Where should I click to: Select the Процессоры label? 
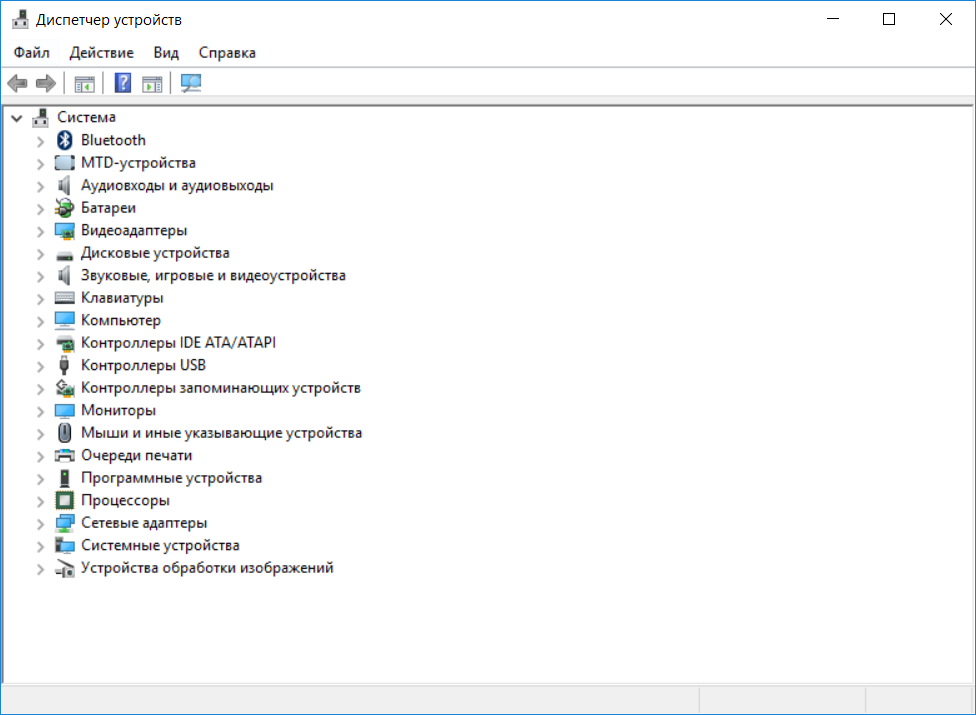point(125,500)
